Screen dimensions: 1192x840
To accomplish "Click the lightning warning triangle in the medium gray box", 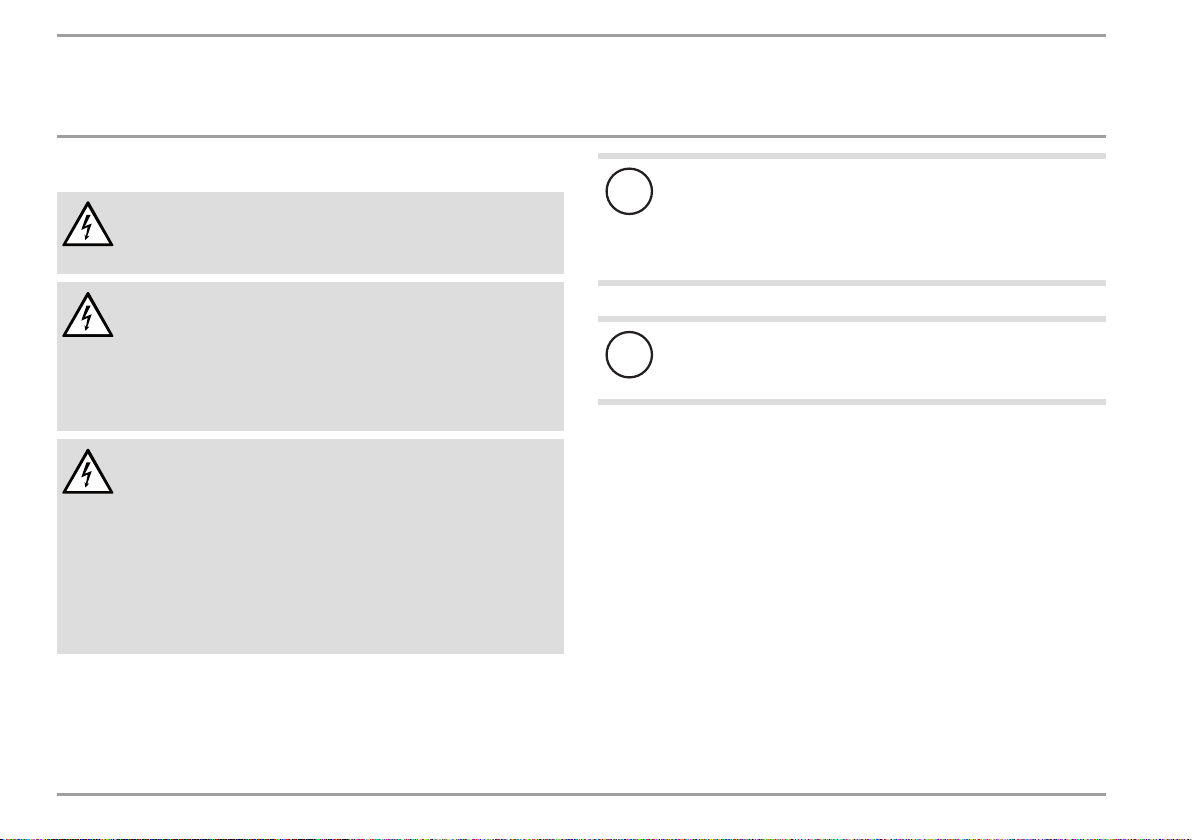I will [87, 315].
